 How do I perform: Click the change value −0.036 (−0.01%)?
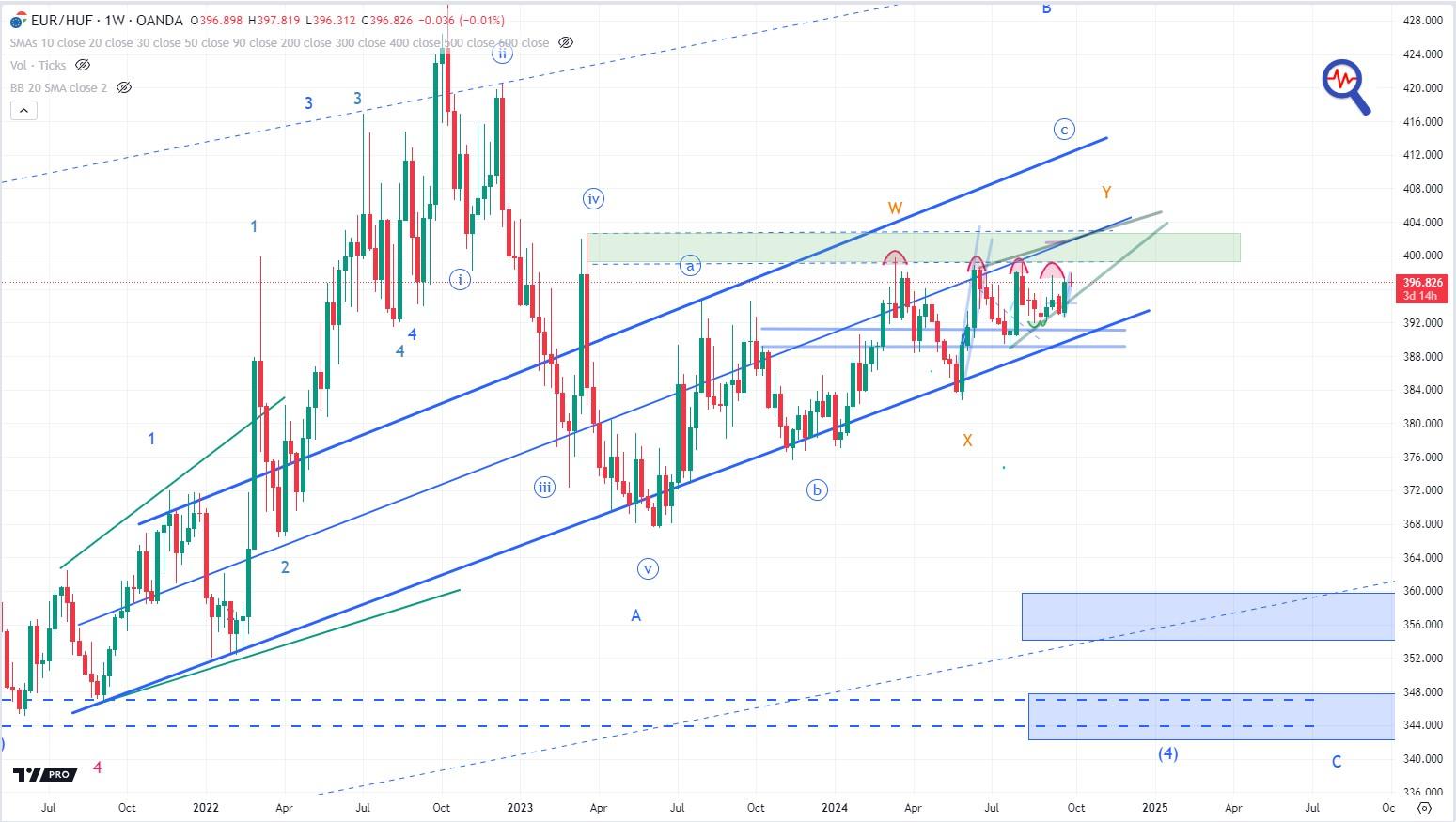coord(461,20)
